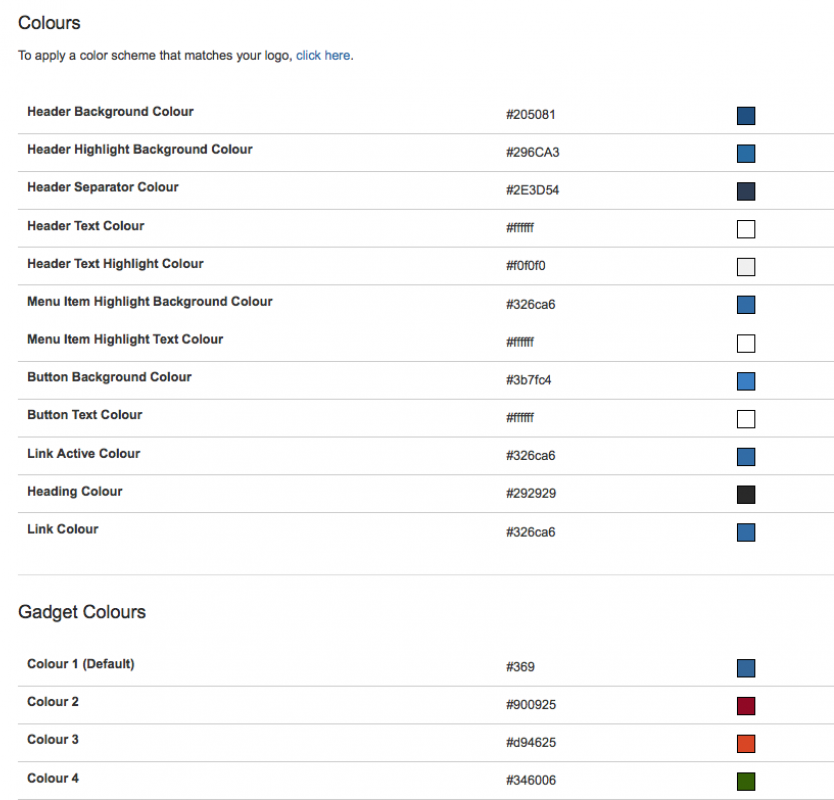Open the Link Active Colour swatch
Viewport: 834px width, 800px height.
pyautogui.click(x=745, y=457)
